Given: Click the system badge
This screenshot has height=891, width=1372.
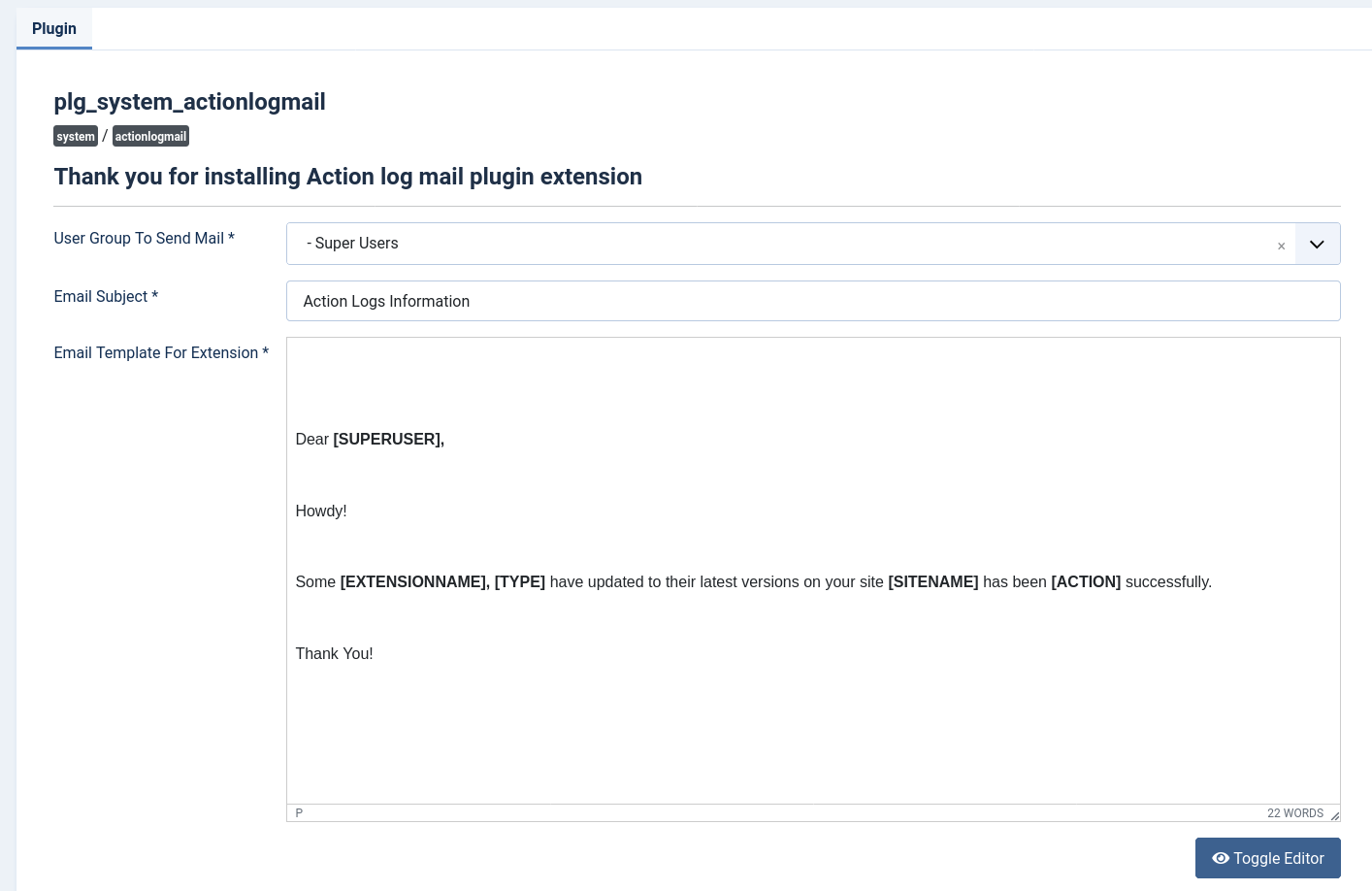Looking at the screenshot, I should (76, 137).
